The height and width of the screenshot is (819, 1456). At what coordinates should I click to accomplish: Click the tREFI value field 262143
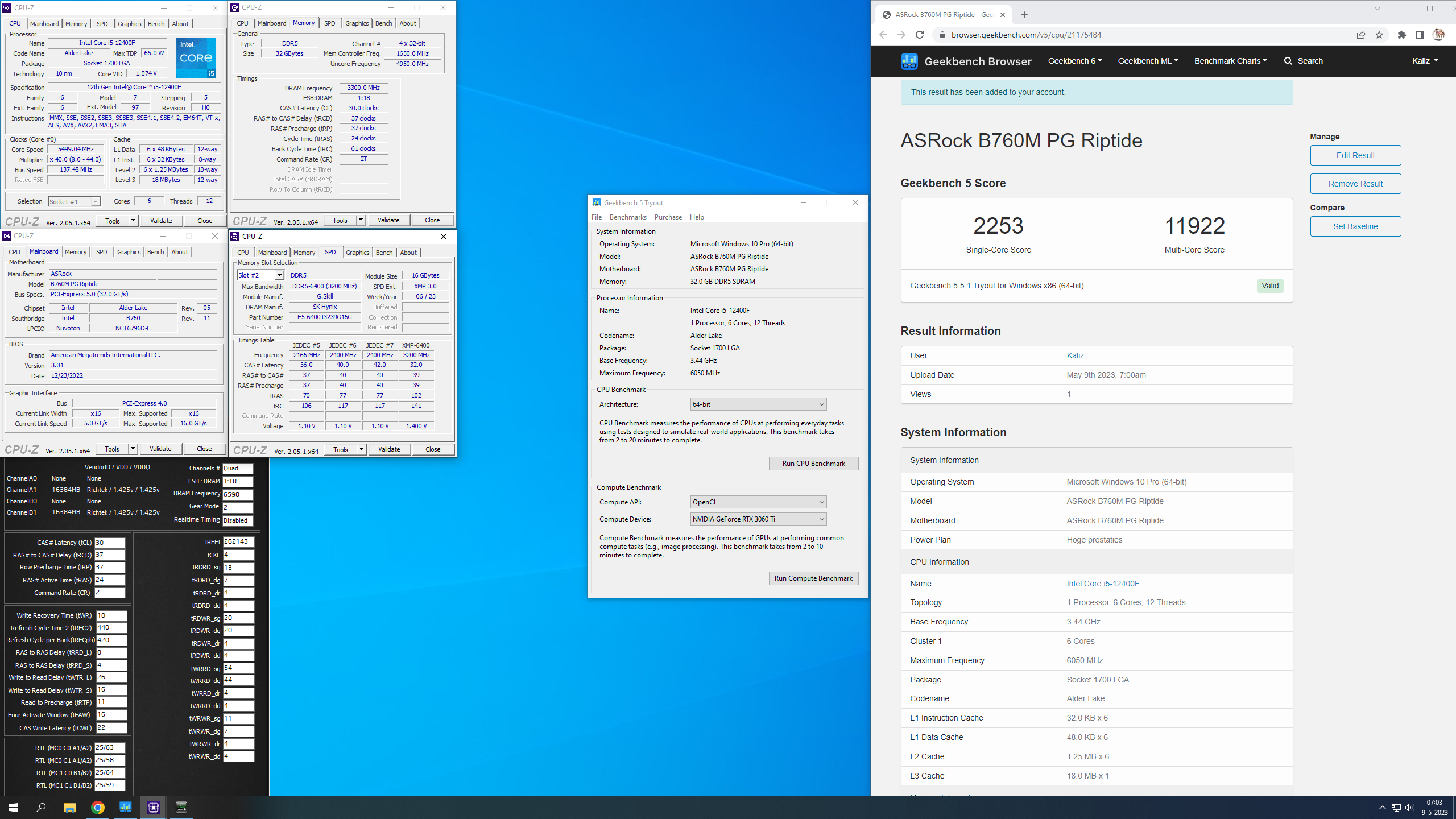(x=238, y=542)
